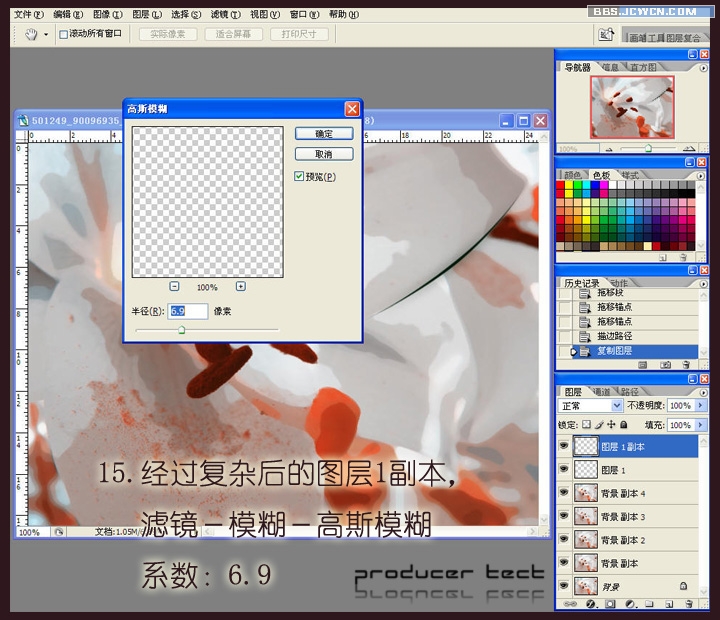720x620 pixels.
Task: Click the new snapshot camera icon
Action: point(665,365)
